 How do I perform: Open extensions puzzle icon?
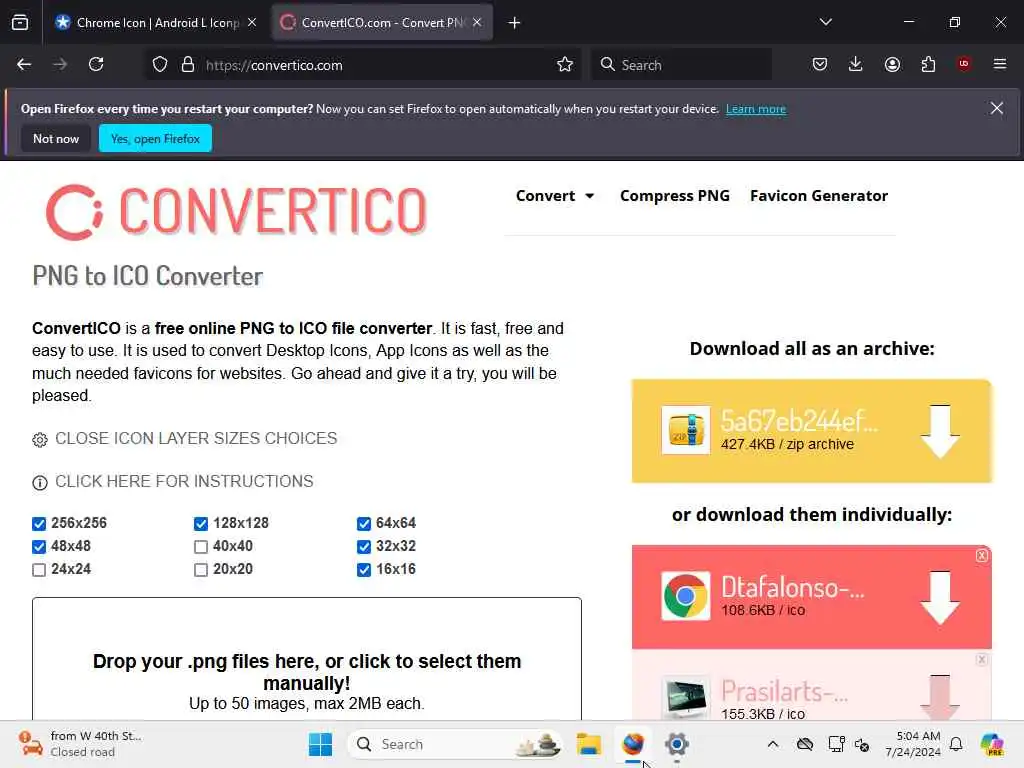[x=928, y=65]
